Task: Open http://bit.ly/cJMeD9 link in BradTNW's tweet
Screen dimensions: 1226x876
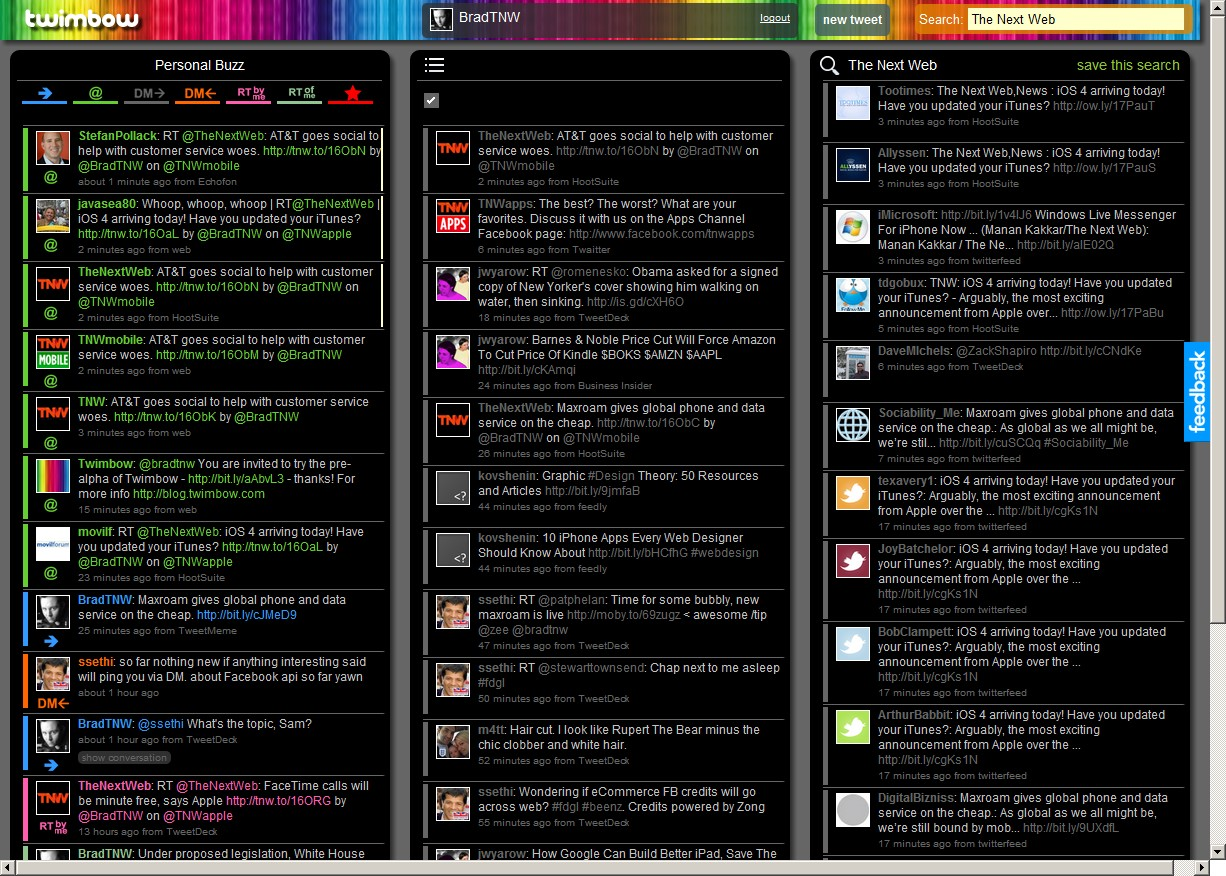Action: (x=247, y=615)
